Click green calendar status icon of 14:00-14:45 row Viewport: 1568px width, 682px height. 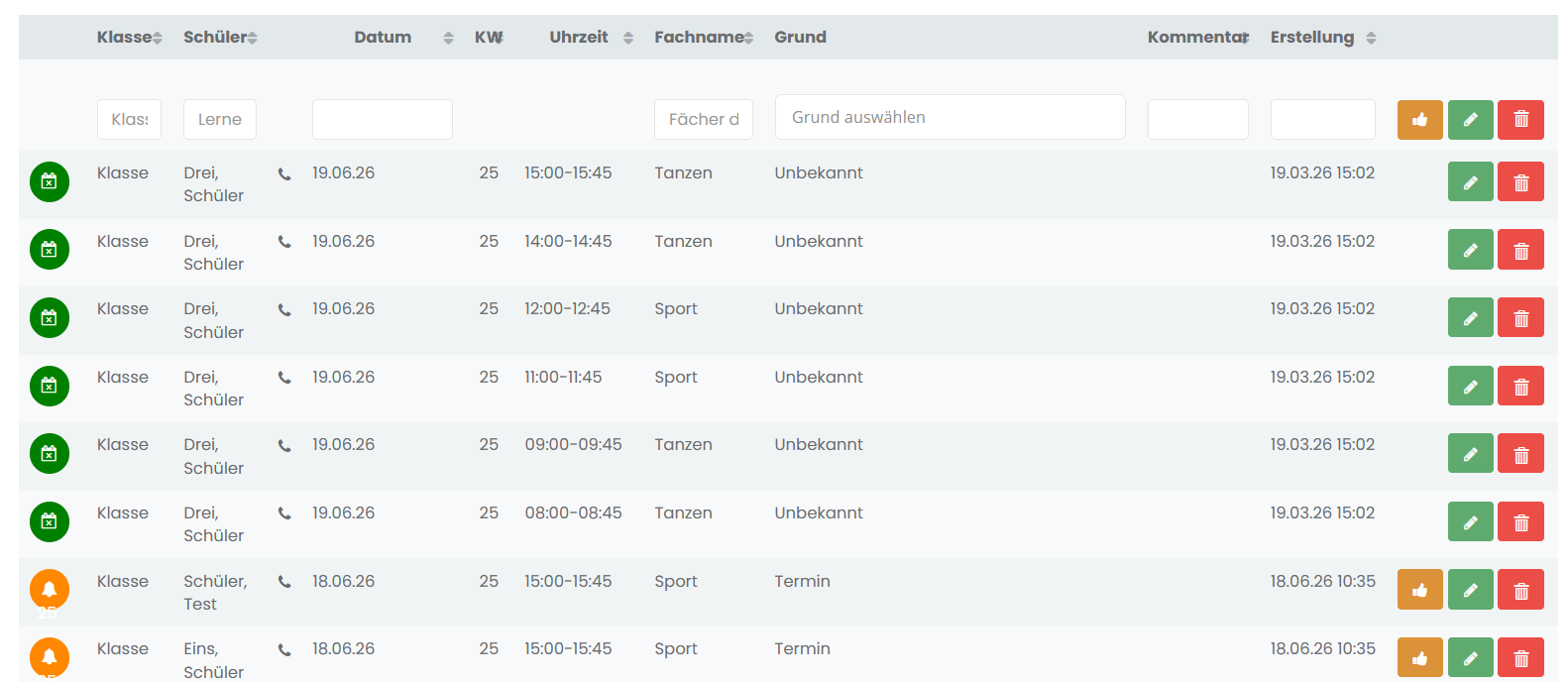[x=50, y=250]
